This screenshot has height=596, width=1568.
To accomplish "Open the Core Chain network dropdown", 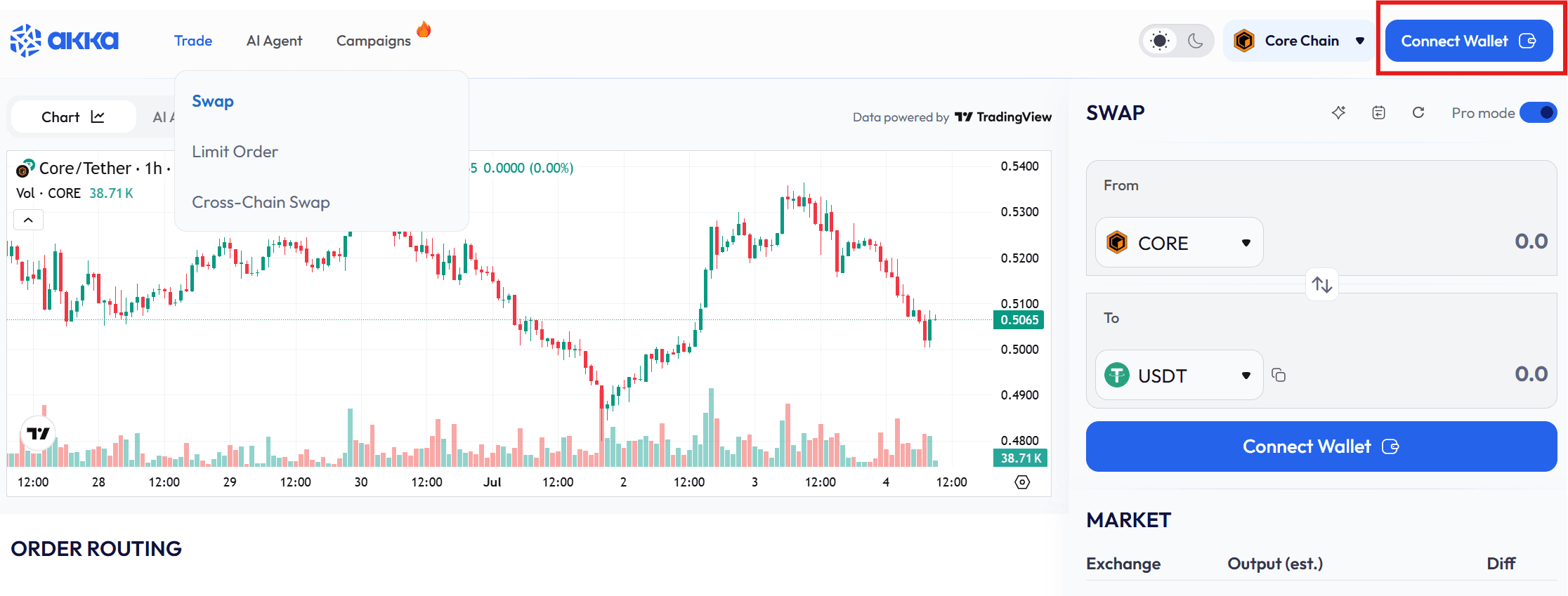I will [1300, 41].
